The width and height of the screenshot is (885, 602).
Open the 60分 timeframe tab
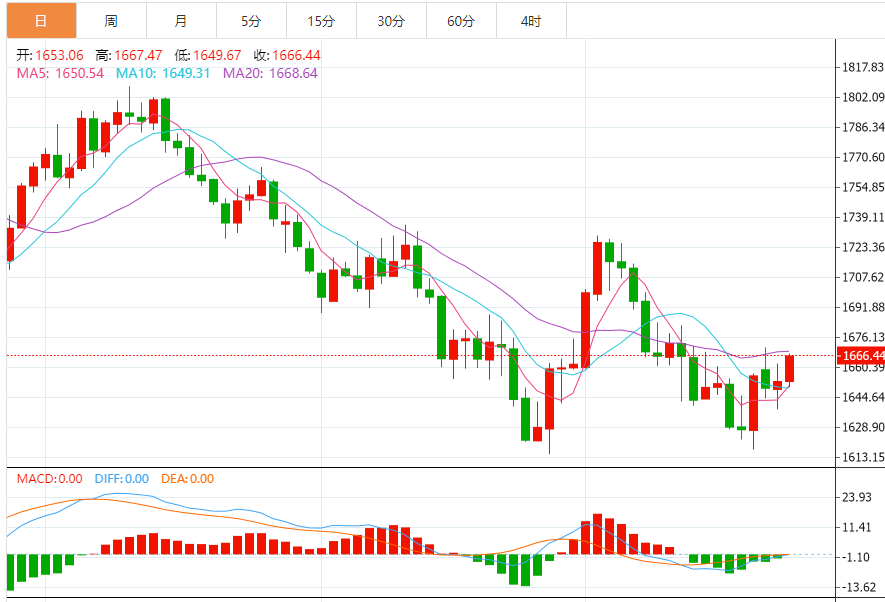tap(461, 21)
